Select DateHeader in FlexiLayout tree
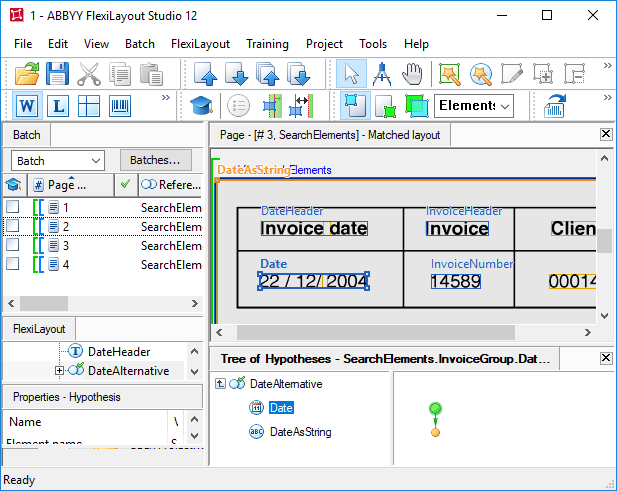 119,351
